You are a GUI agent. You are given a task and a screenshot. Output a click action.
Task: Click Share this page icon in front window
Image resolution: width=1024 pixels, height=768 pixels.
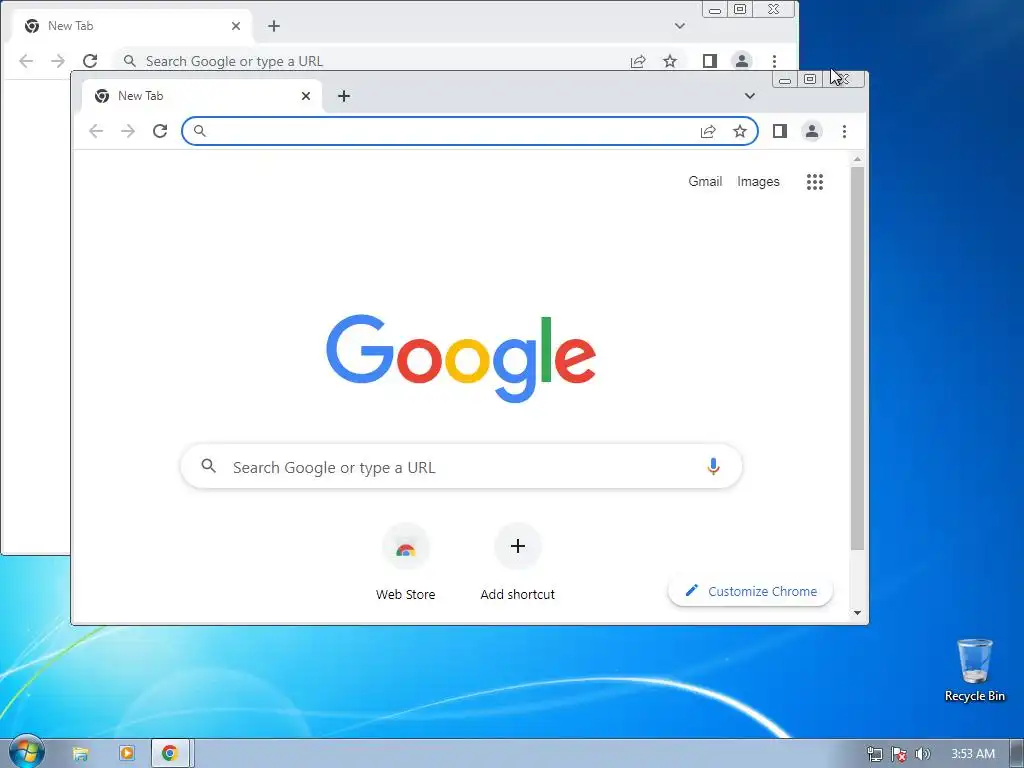708,131
